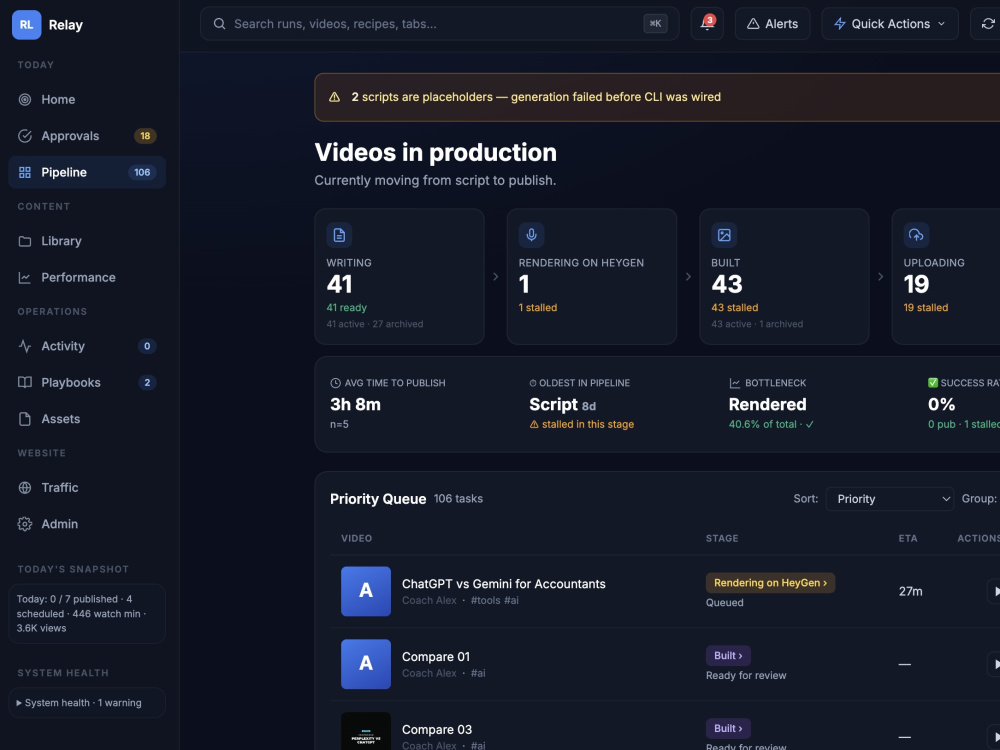
Task: Click the placeholder scripts warning banner
Action: 657,97
